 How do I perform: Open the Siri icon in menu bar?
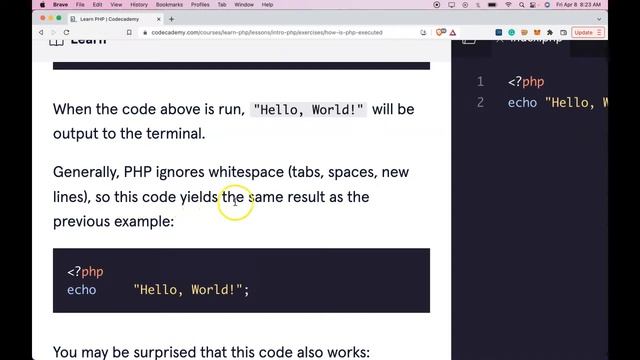[x=547, y=5]
